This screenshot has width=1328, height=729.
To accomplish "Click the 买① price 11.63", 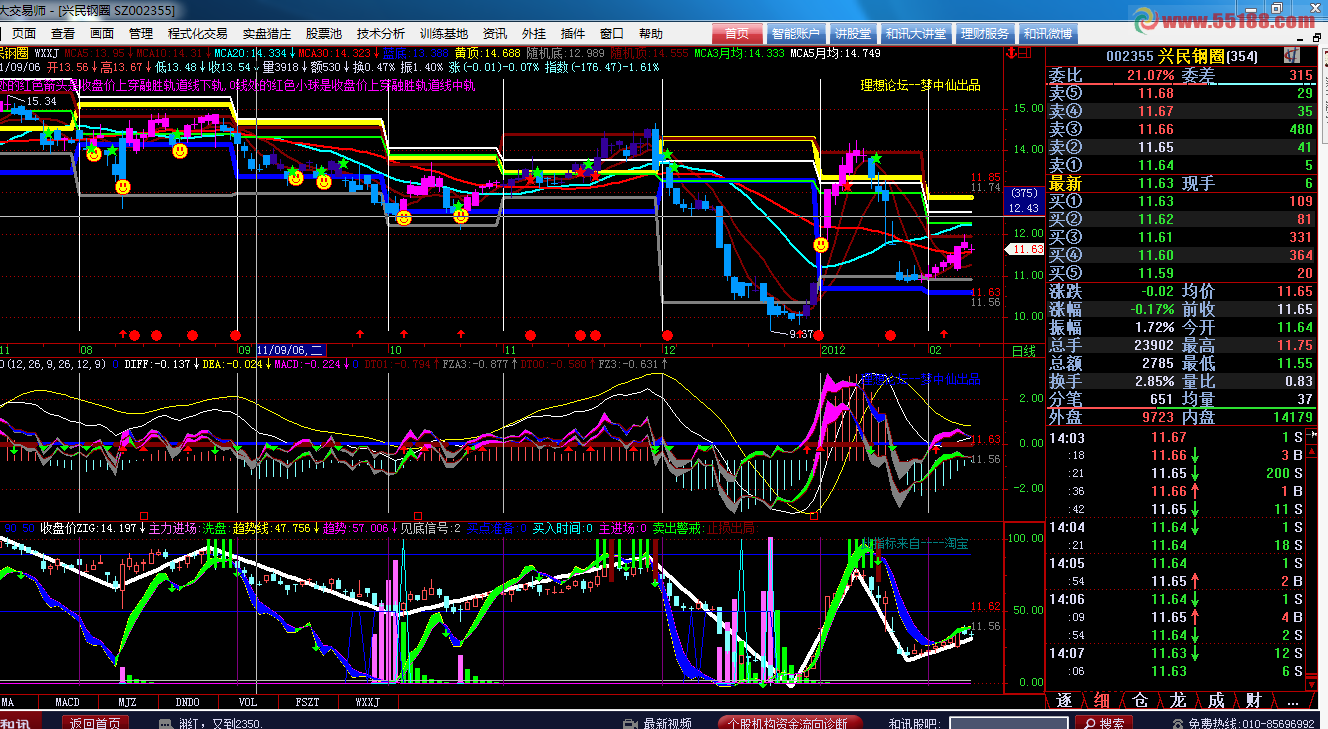I will coord(1156,201).
